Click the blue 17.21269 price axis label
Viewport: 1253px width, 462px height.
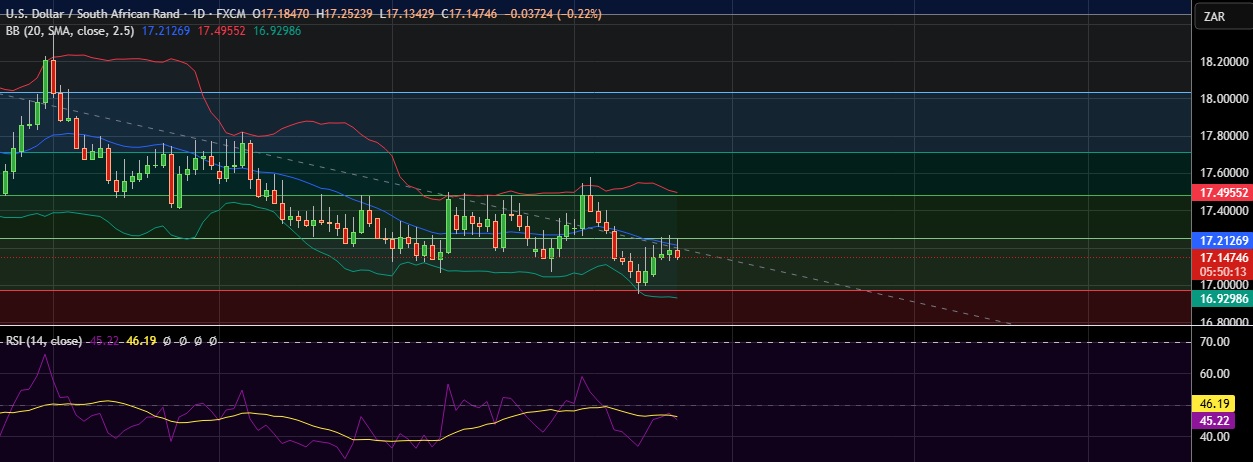click(1222, 241)
